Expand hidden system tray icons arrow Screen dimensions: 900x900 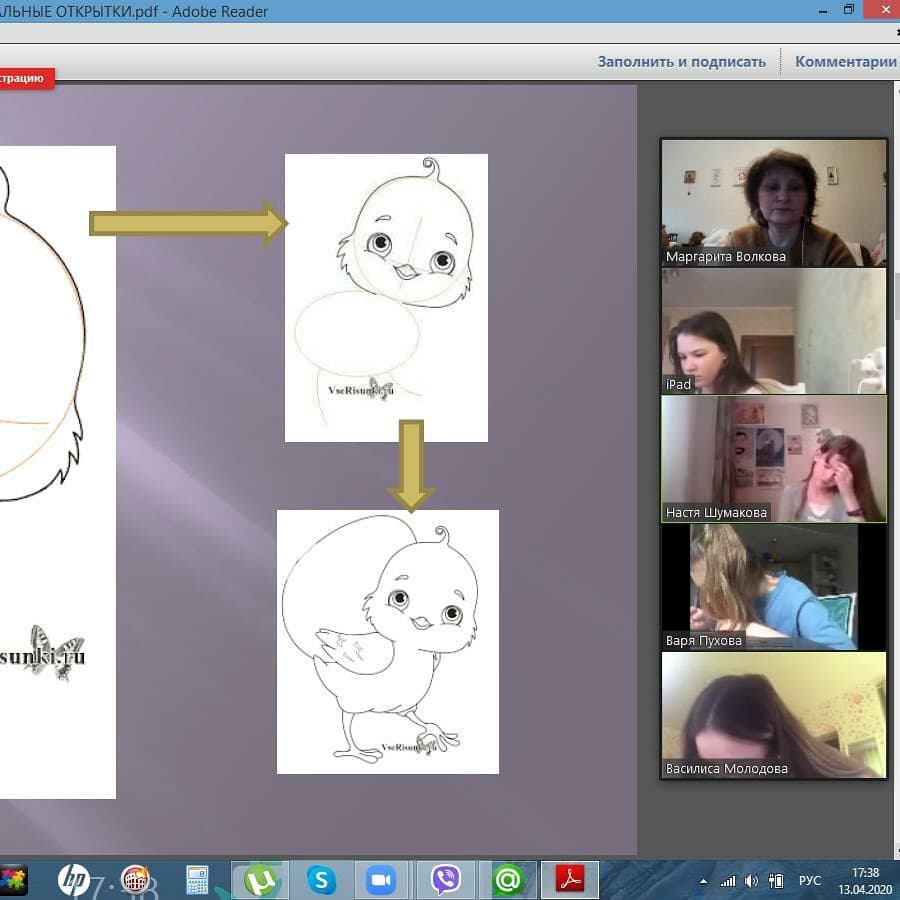click(x=705, y=881)
